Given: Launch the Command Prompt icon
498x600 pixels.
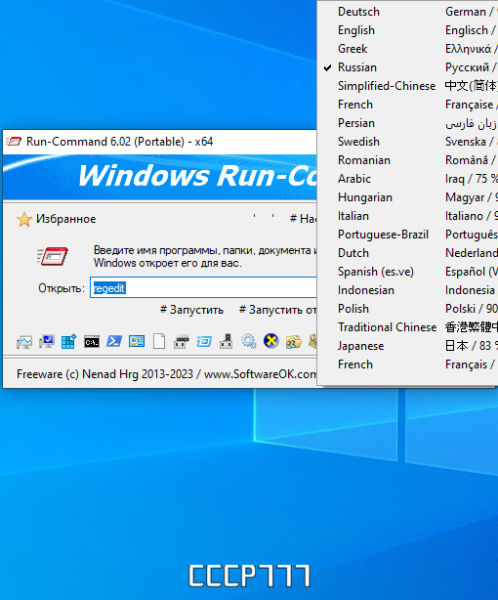Looking at the screenshot, I should (91, 341).
